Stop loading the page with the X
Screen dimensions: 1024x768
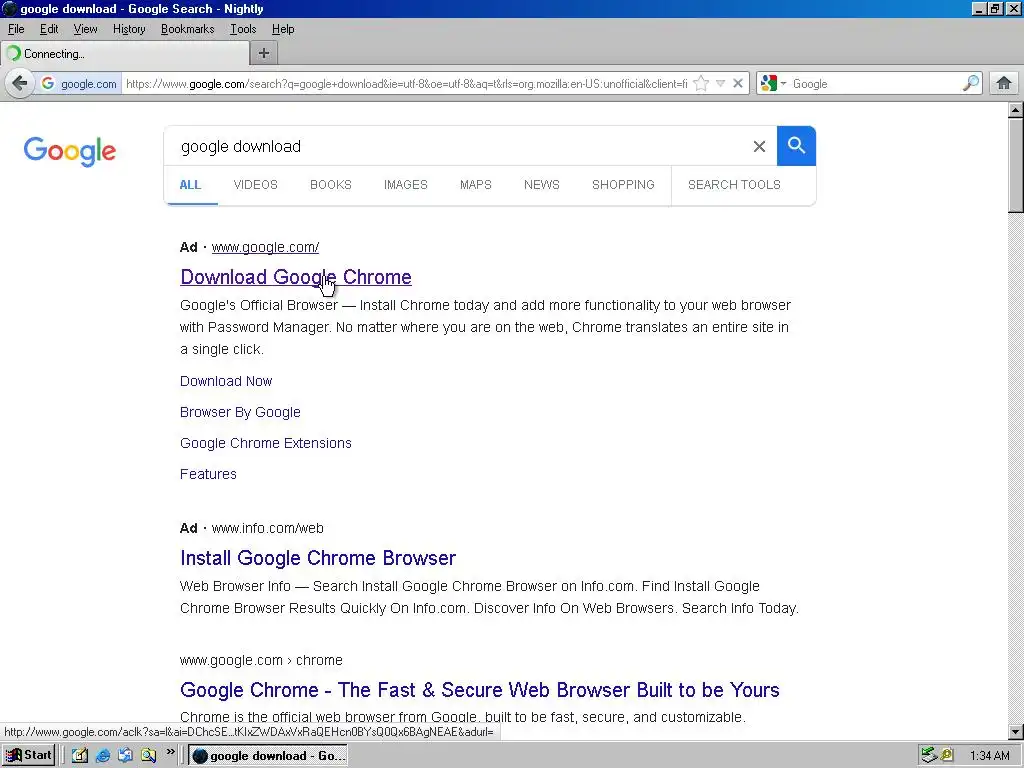[737, 84]
